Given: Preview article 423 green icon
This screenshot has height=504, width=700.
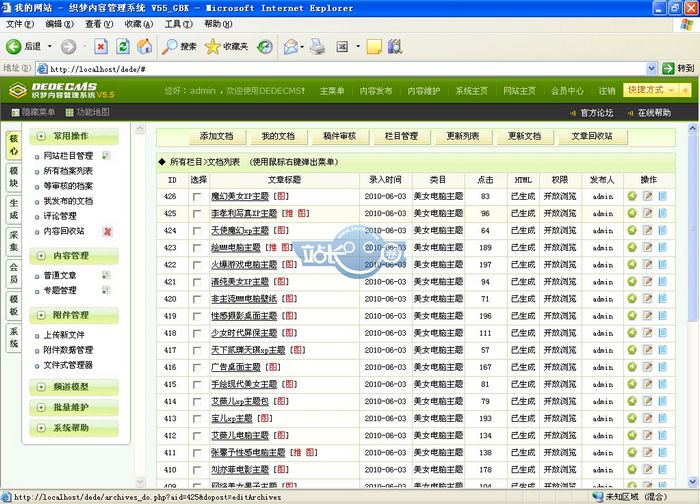Looking at the screenshot, I should pyautogui.click(x=632, y=247).
